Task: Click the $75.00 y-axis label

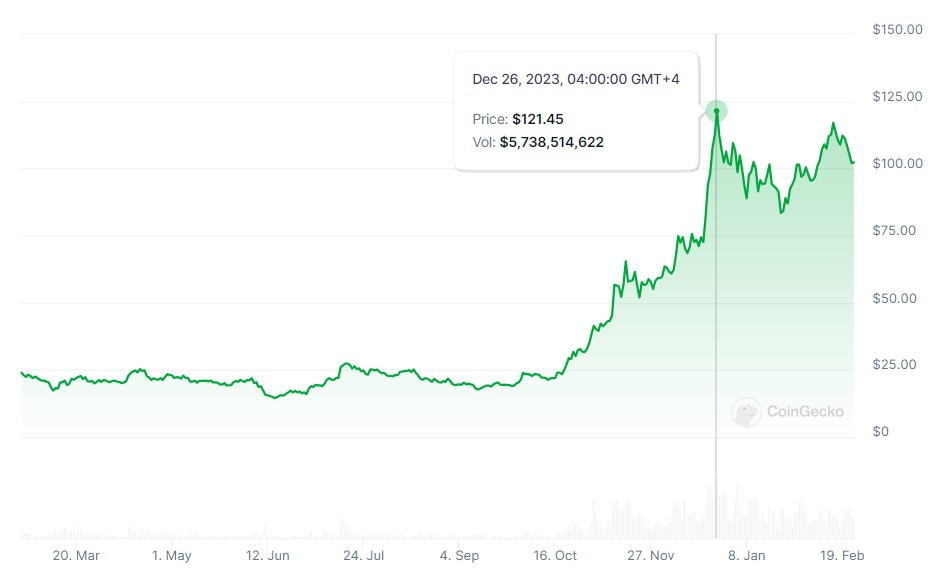Action: (894, 231)
